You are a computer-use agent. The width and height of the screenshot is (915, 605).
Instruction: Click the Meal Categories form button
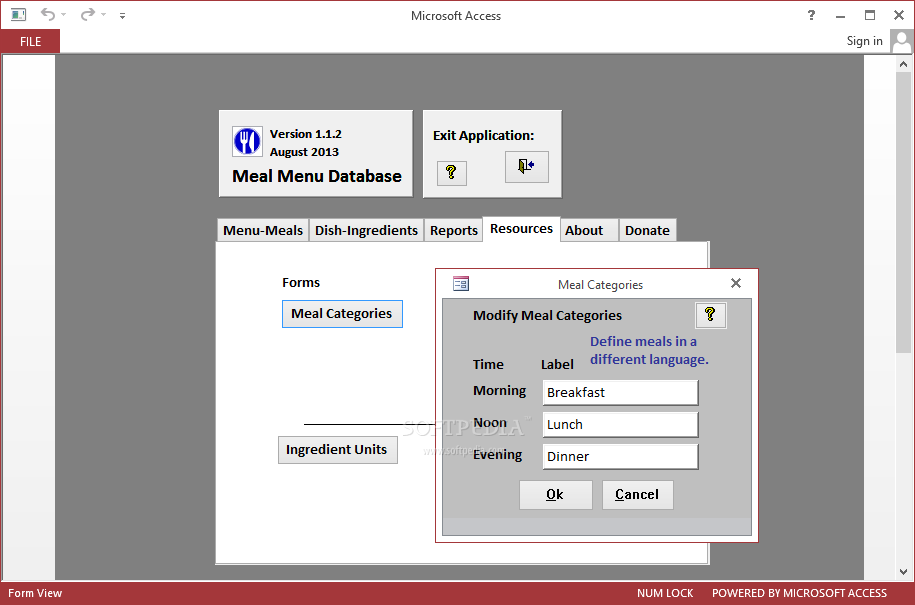tap(342, 314)
